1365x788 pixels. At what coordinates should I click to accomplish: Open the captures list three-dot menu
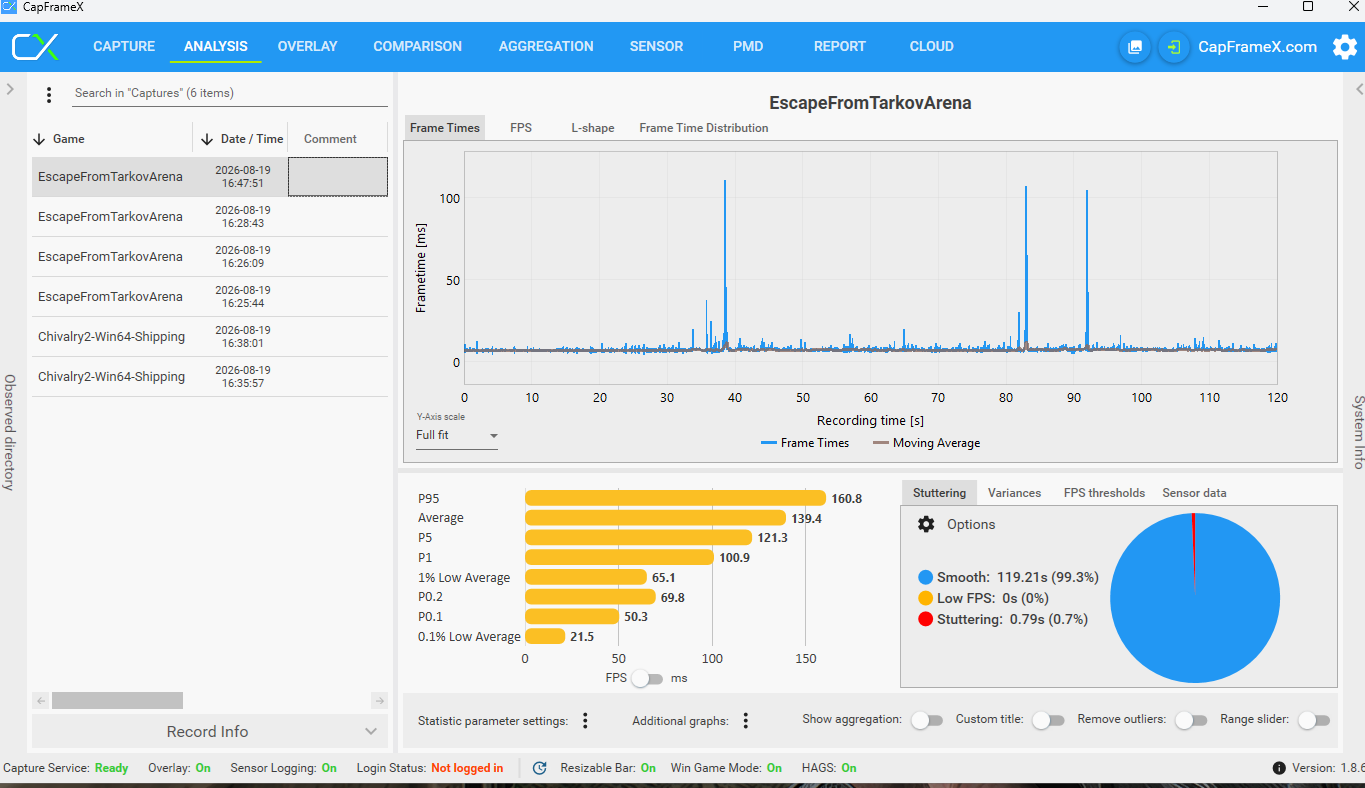click(49, 95)
